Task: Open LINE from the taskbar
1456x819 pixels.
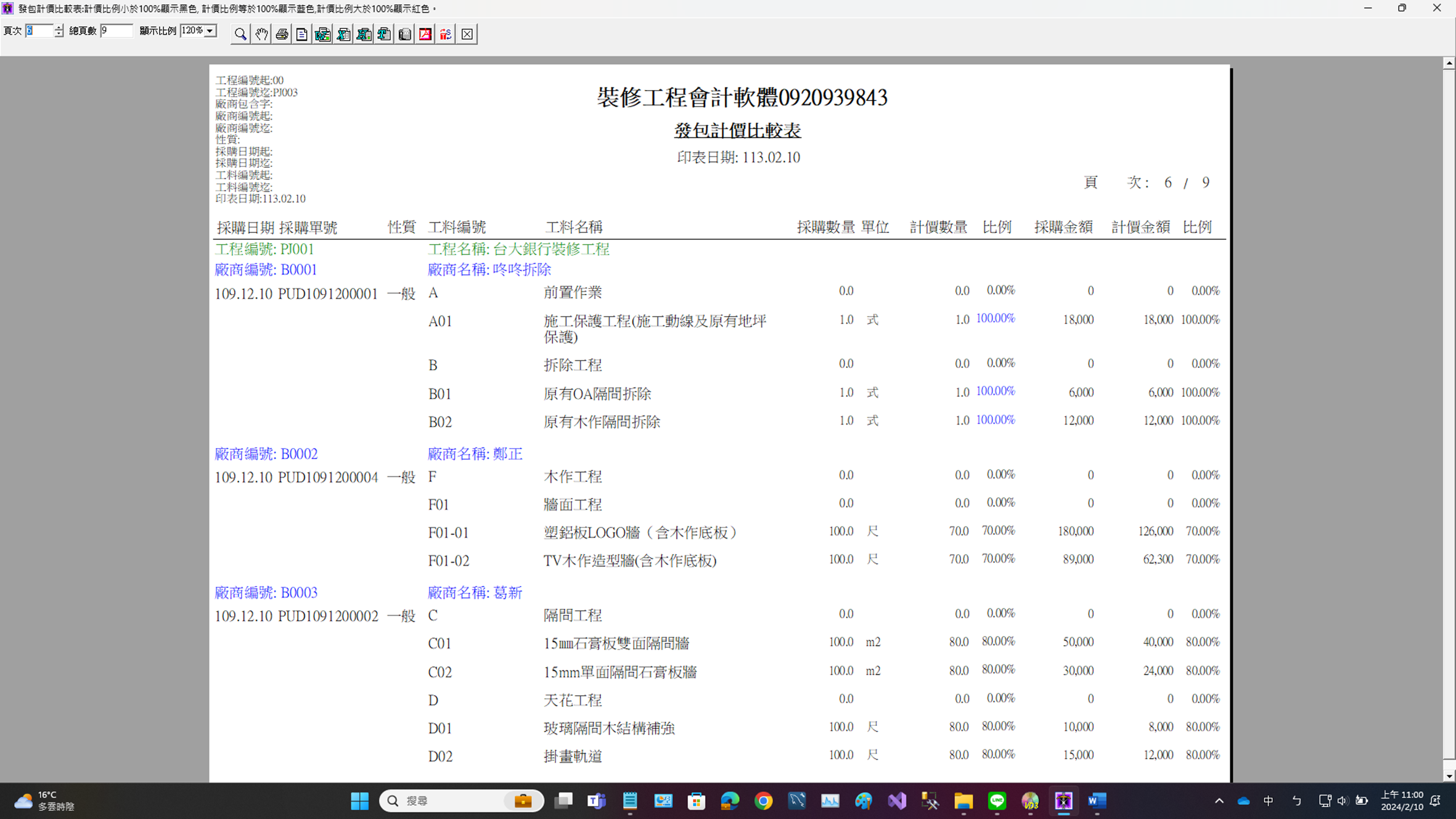Action: [x=997, y=801]
